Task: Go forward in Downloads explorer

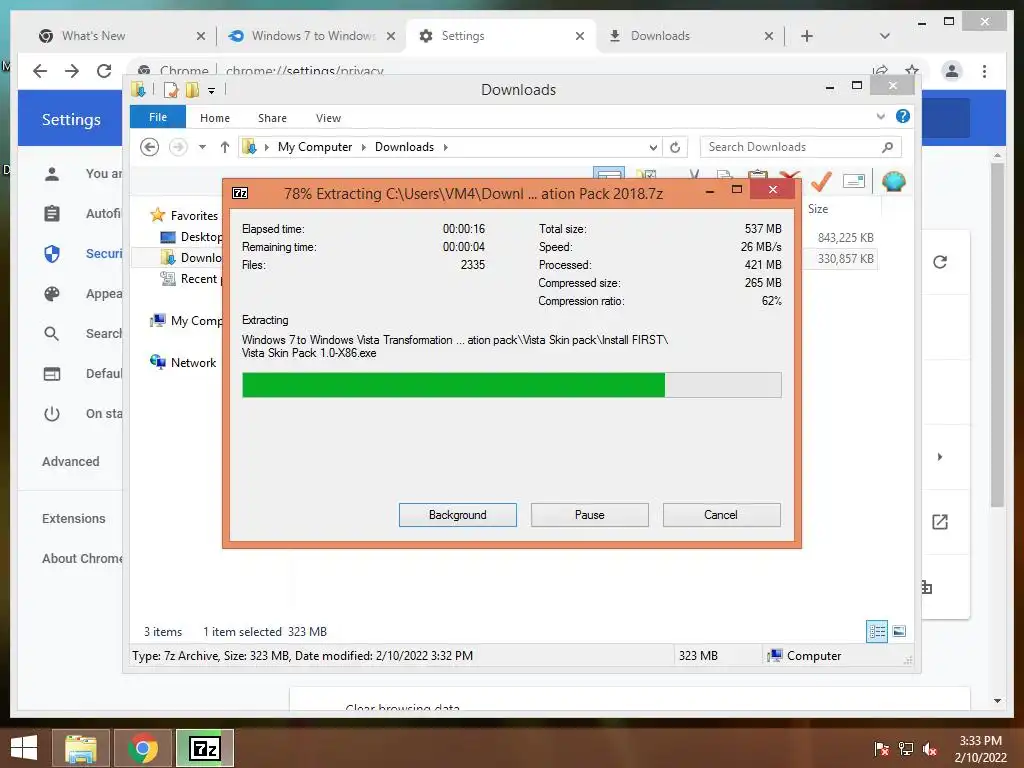Action: (178, 147)
